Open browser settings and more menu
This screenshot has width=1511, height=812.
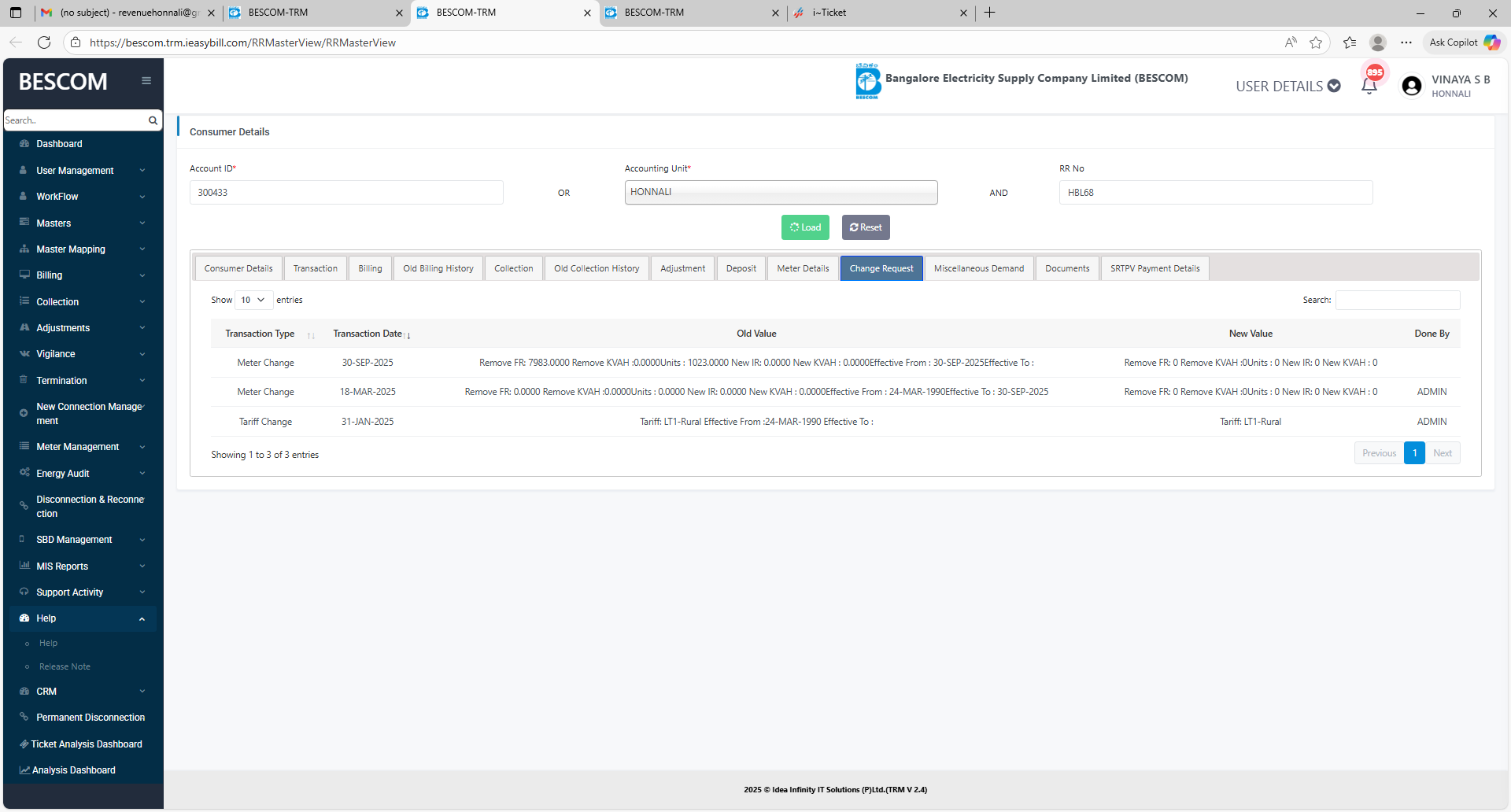(x=1406, y=42)
